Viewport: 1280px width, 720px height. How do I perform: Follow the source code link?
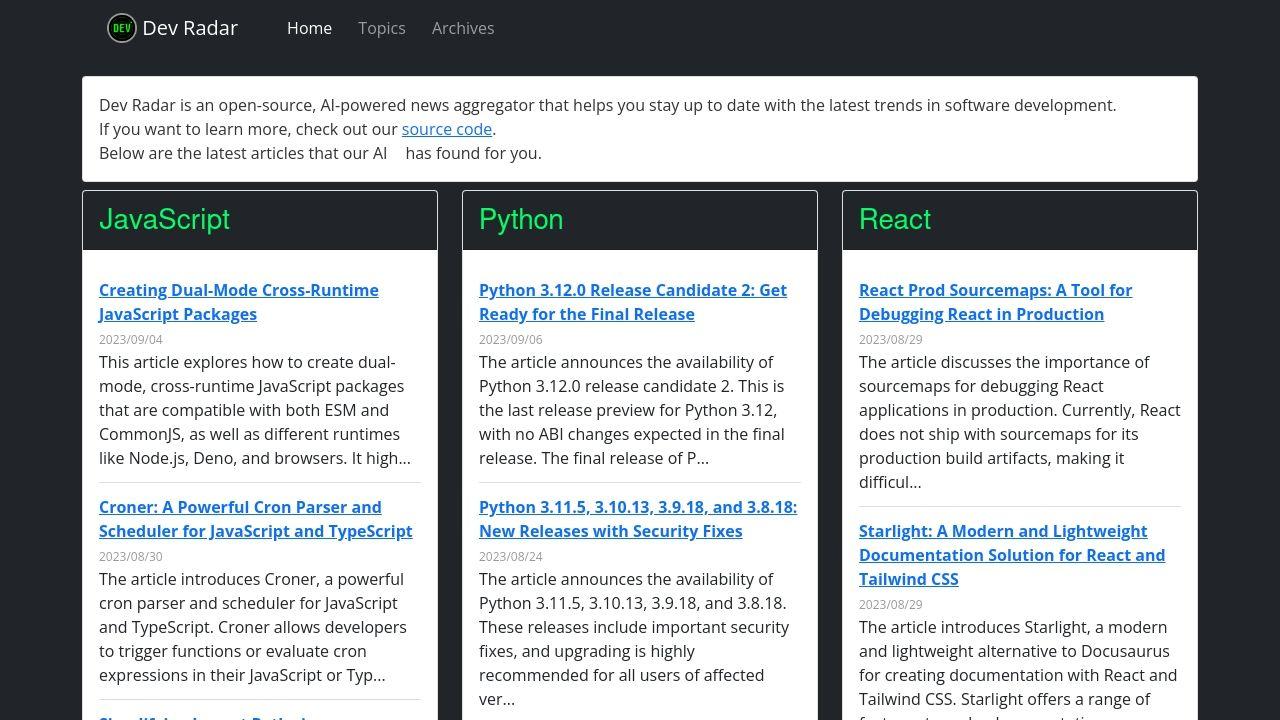point(447,129)
